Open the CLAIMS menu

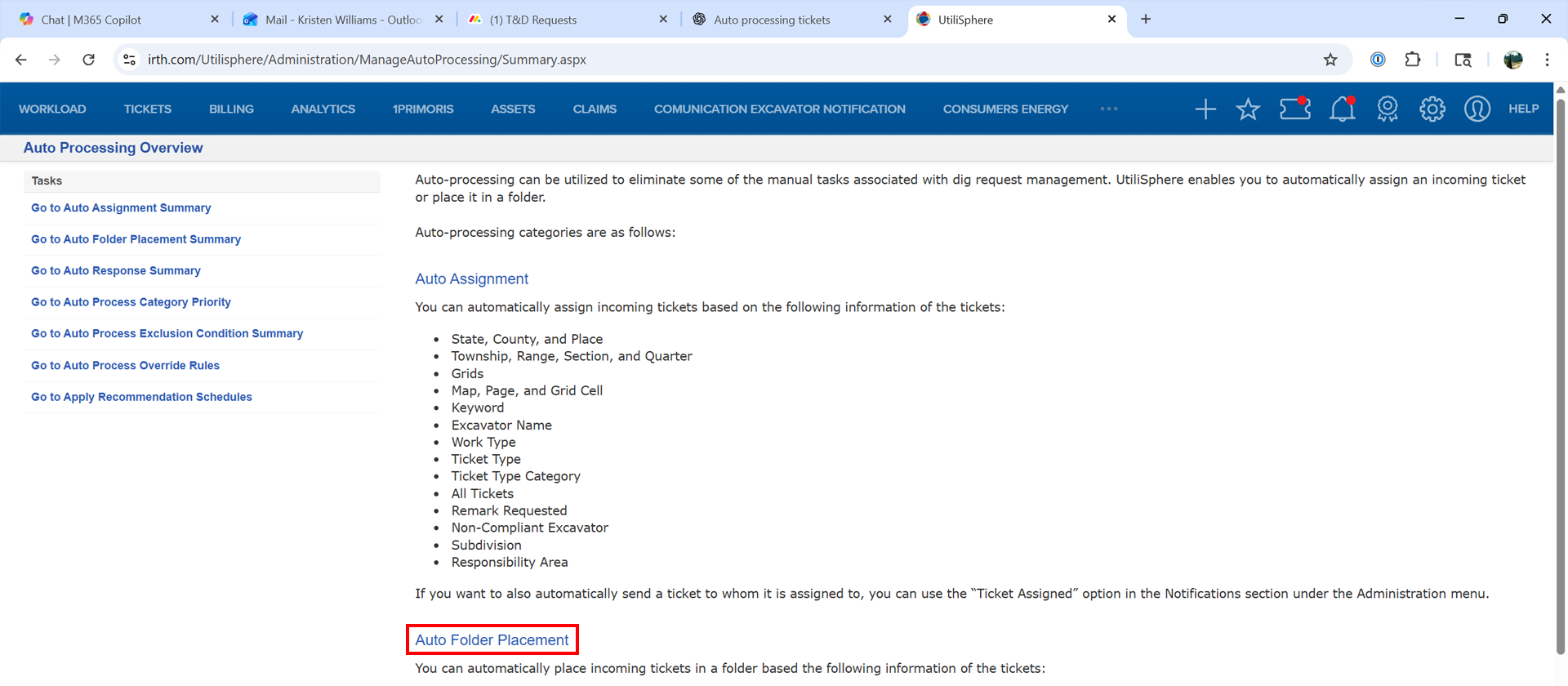[x=595, y=109]
